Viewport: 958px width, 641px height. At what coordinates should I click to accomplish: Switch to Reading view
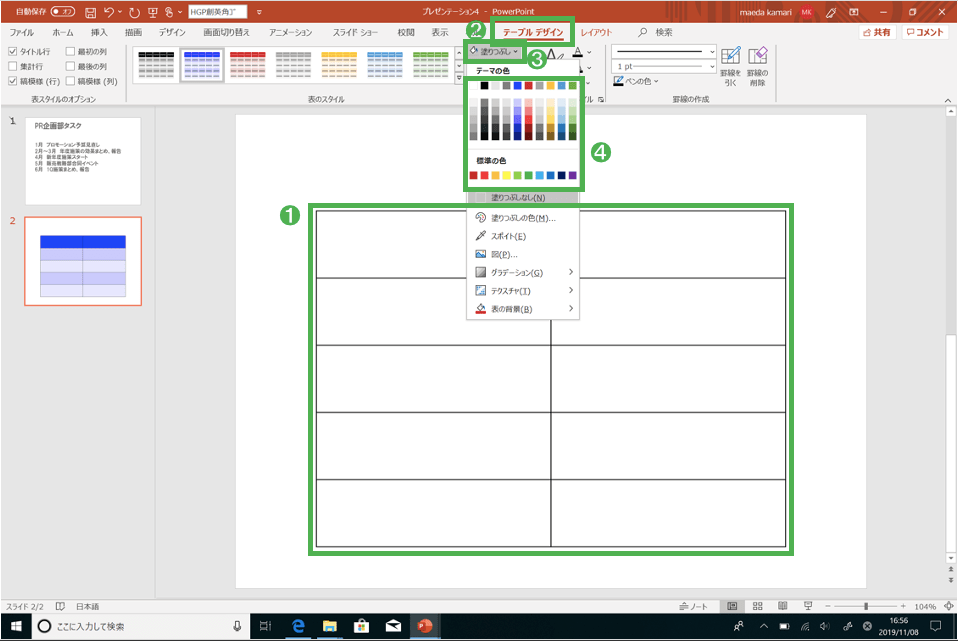[x=783, y=606]
